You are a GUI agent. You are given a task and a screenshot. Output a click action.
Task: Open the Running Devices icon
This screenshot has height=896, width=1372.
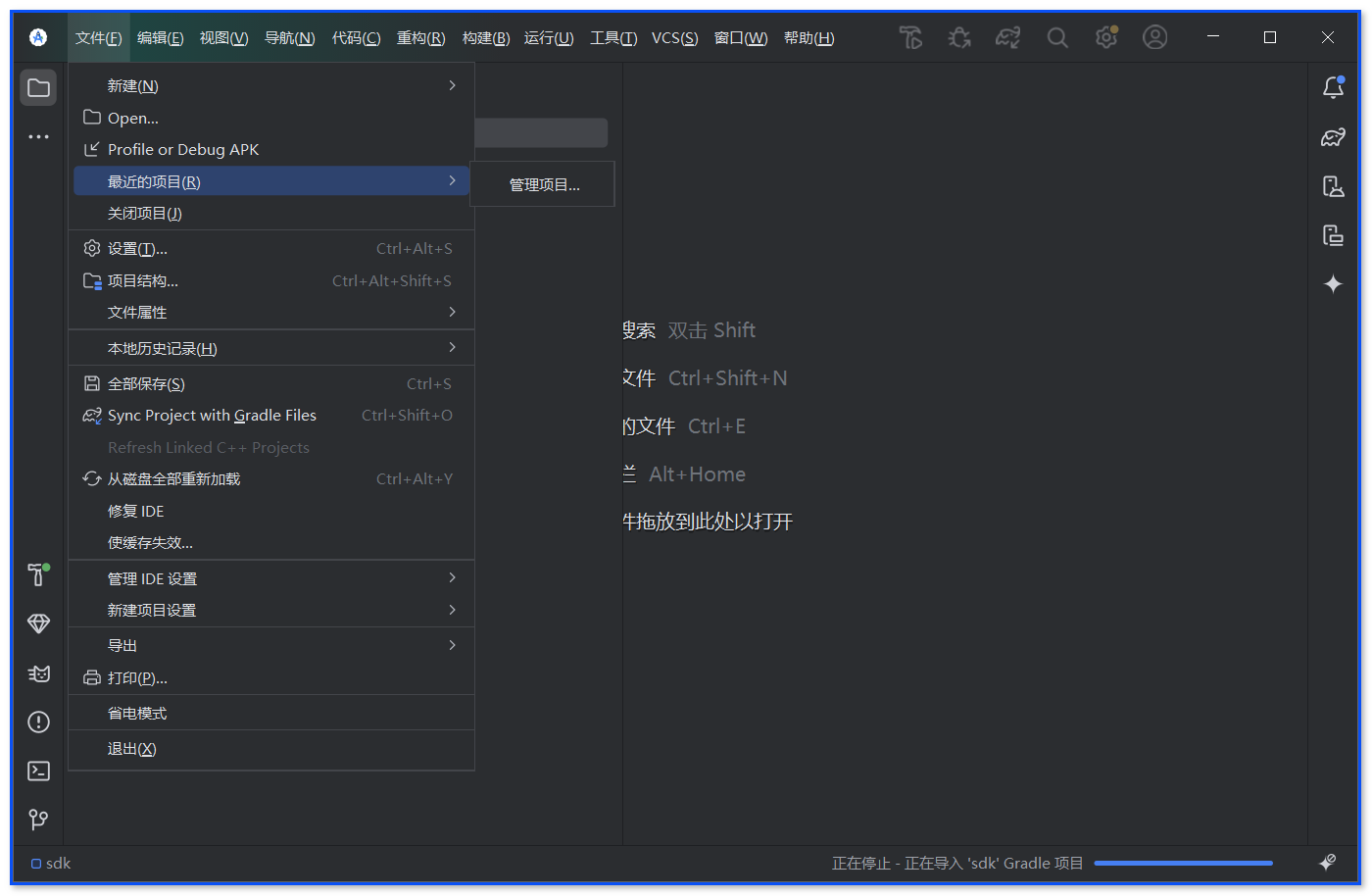click(1333, 235)
